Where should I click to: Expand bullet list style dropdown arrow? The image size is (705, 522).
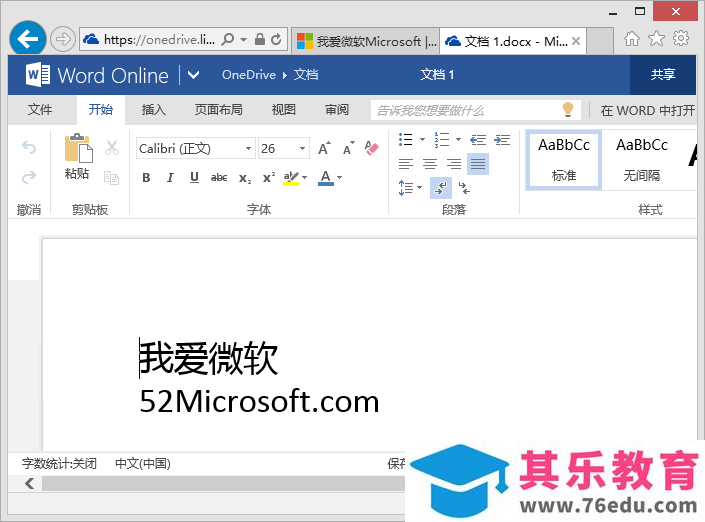(x=422, y=140)
